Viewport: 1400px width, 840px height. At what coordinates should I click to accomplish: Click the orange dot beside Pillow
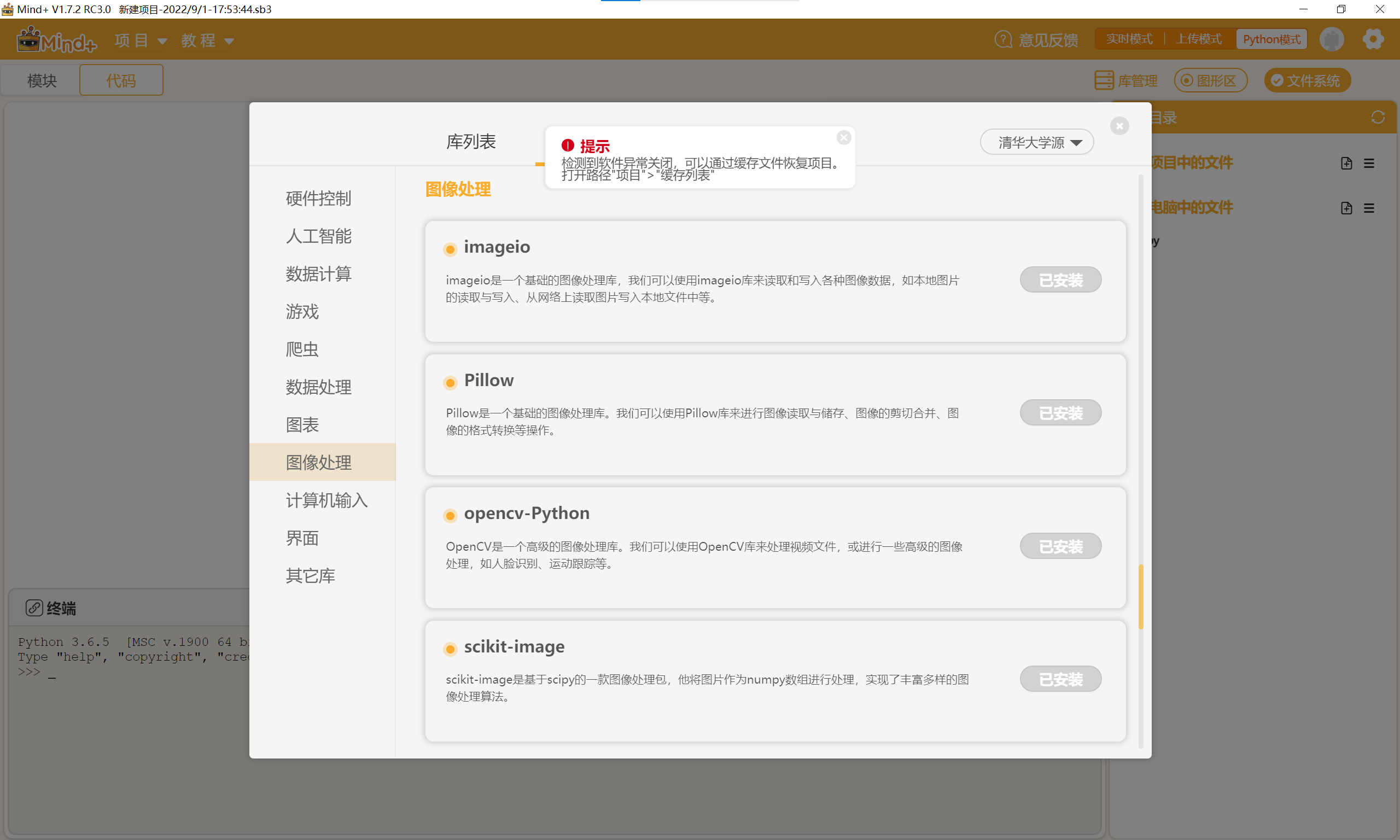pos(450,383)
